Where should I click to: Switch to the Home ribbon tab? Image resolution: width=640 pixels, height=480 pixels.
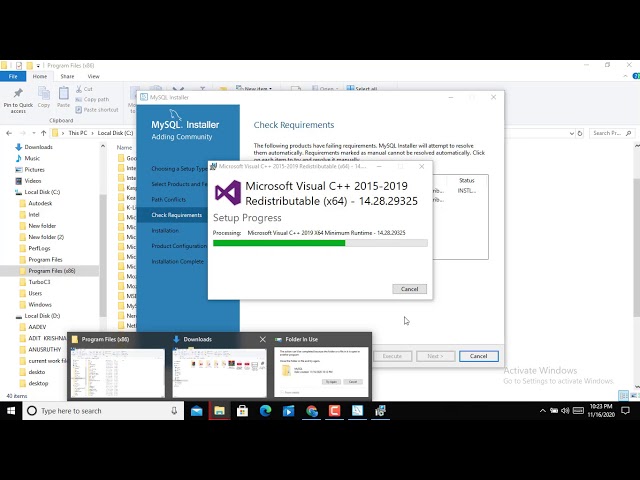(40, 76)
